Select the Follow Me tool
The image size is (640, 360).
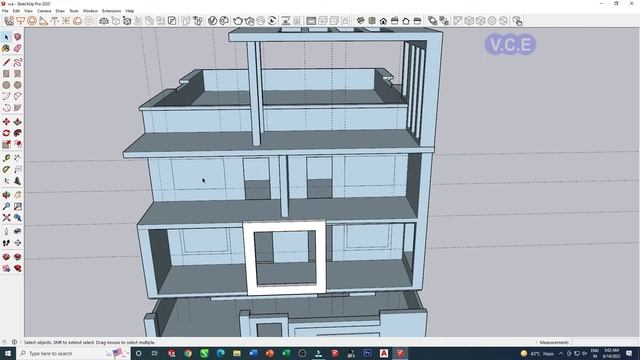pos(18,133)
